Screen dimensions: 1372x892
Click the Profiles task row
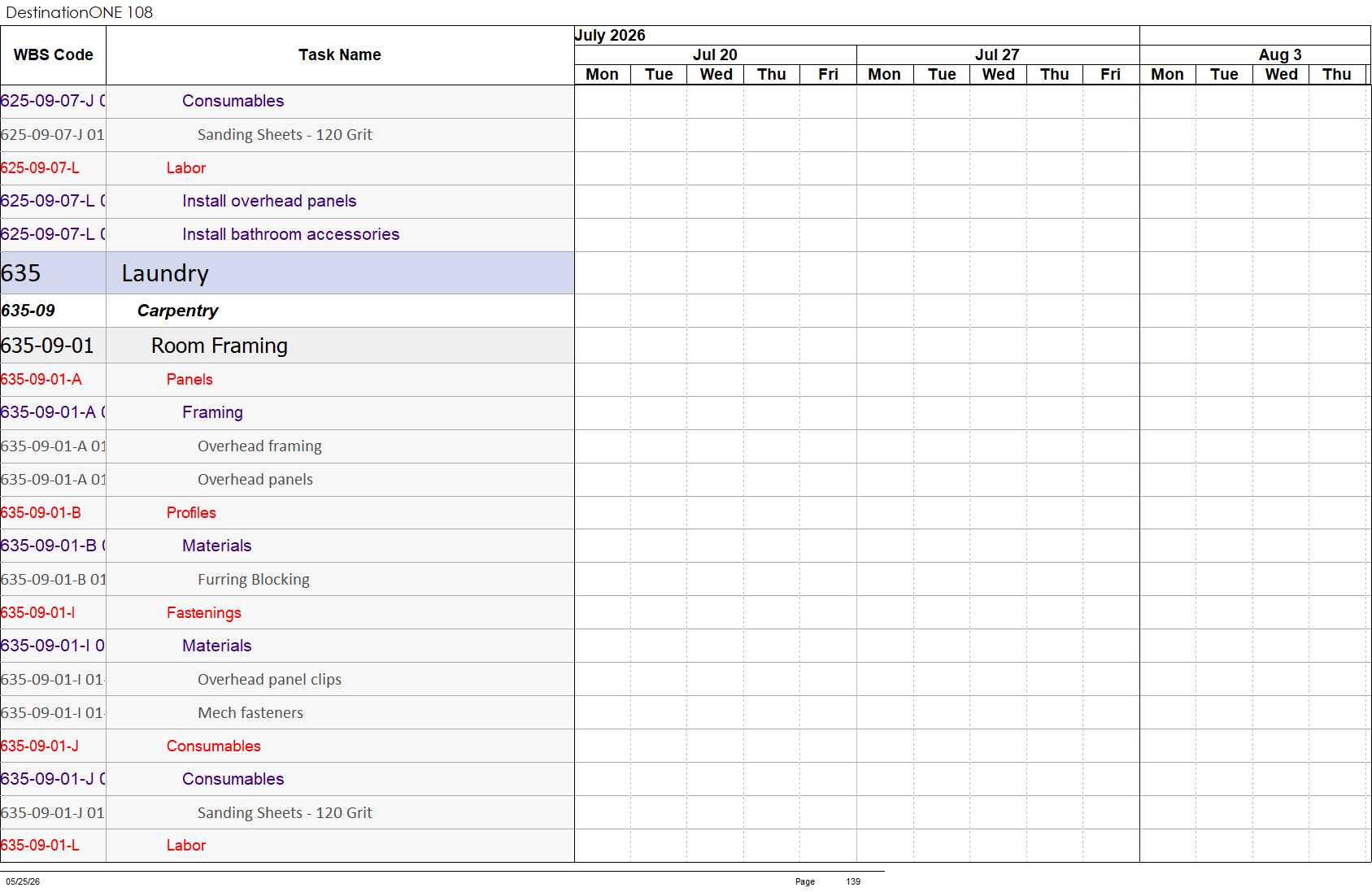pyautogui.click(x=287, y=513)
